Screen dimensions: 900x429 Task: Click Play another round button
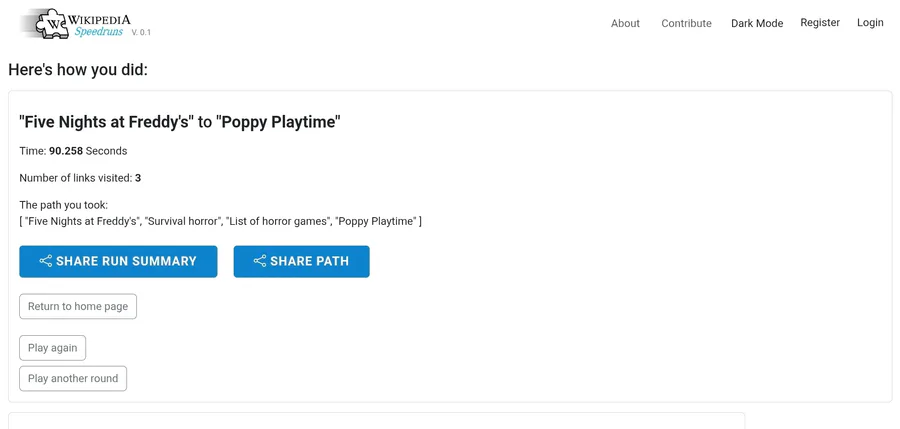[x=73, y=378]
